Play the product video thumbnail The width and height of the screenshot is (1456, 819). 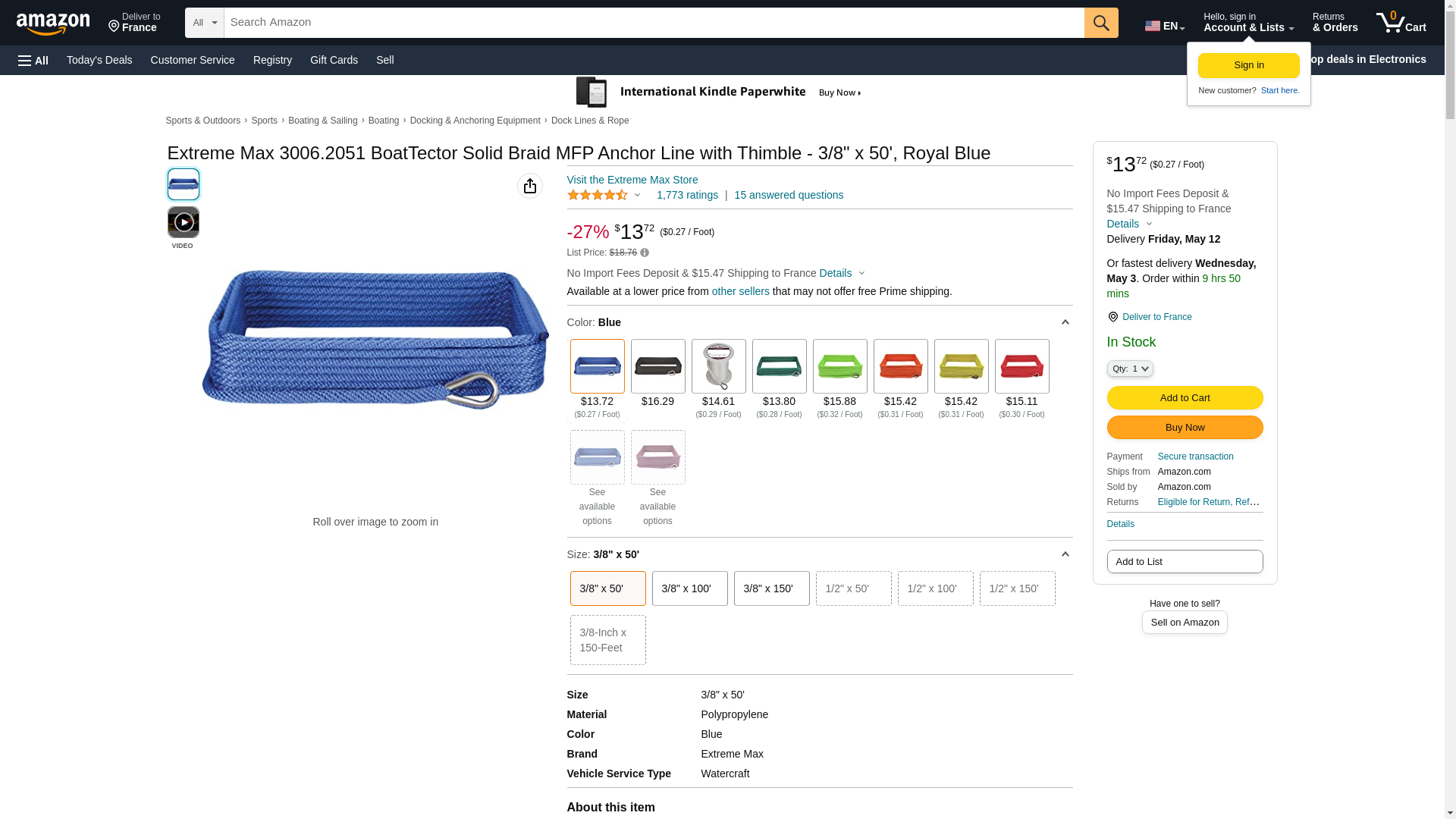(x=183, y=223)
